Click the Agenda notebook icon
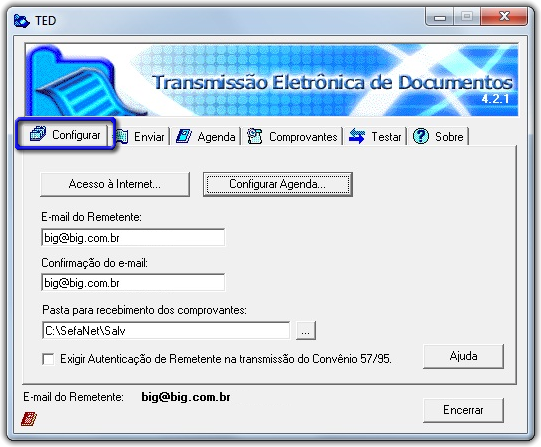 point(184,136)
